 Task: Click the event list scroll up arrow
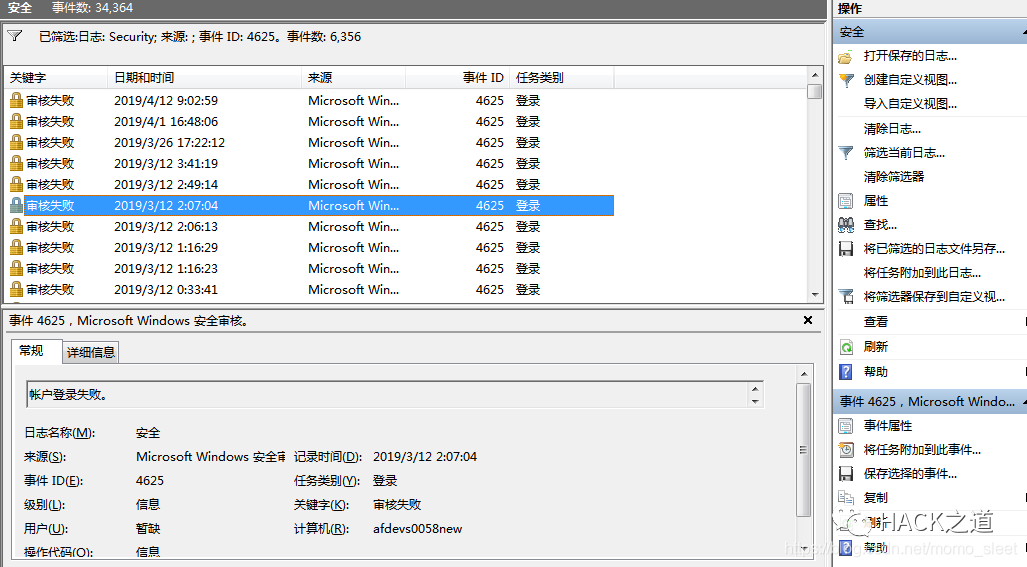tap(815, 75)
